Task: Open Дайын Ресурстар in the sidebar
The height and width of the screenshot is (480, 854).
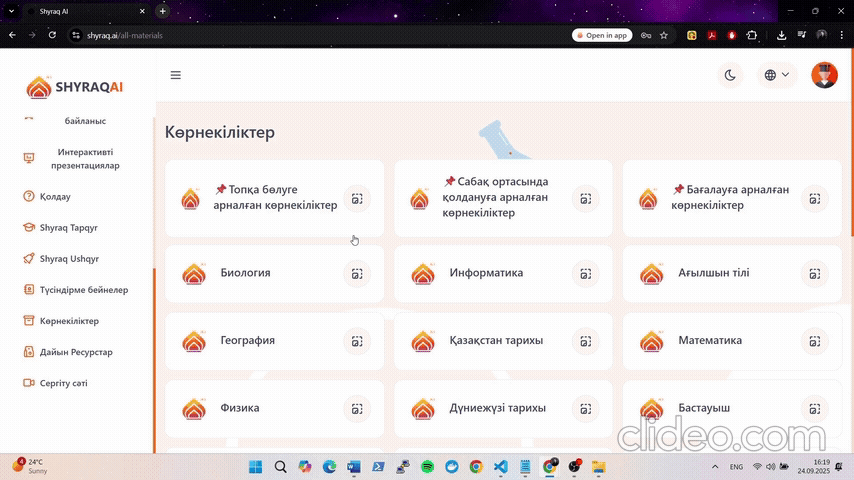Action: point(76,352)
